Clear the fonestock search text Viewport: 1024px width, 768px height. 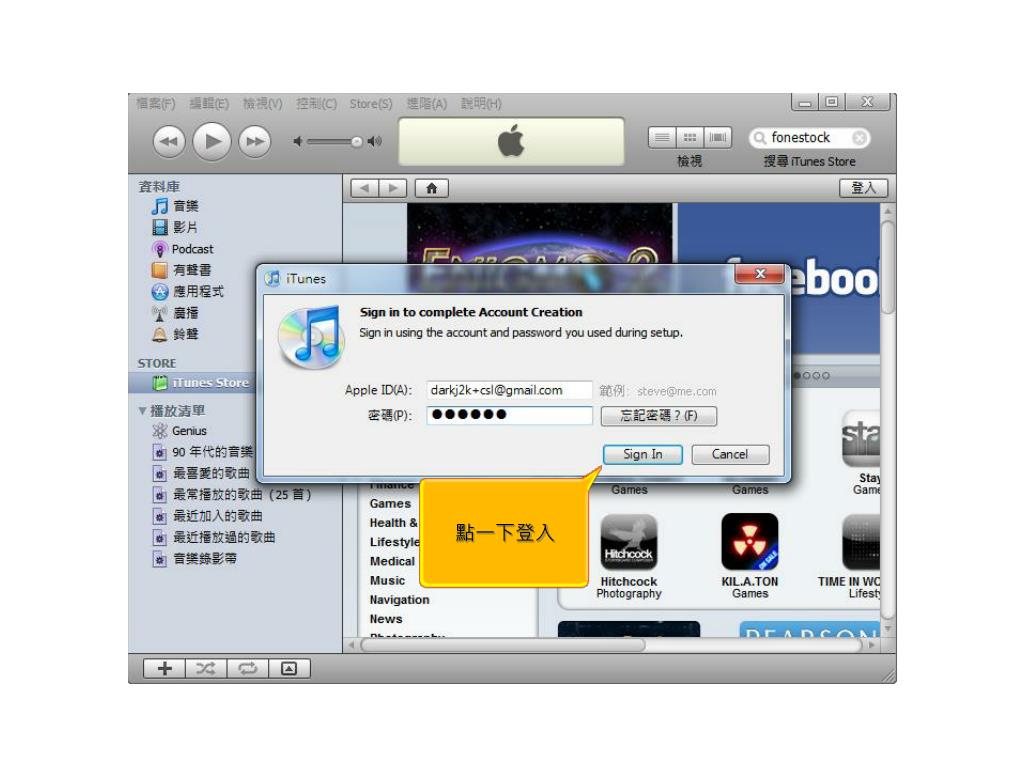[860, 138]
